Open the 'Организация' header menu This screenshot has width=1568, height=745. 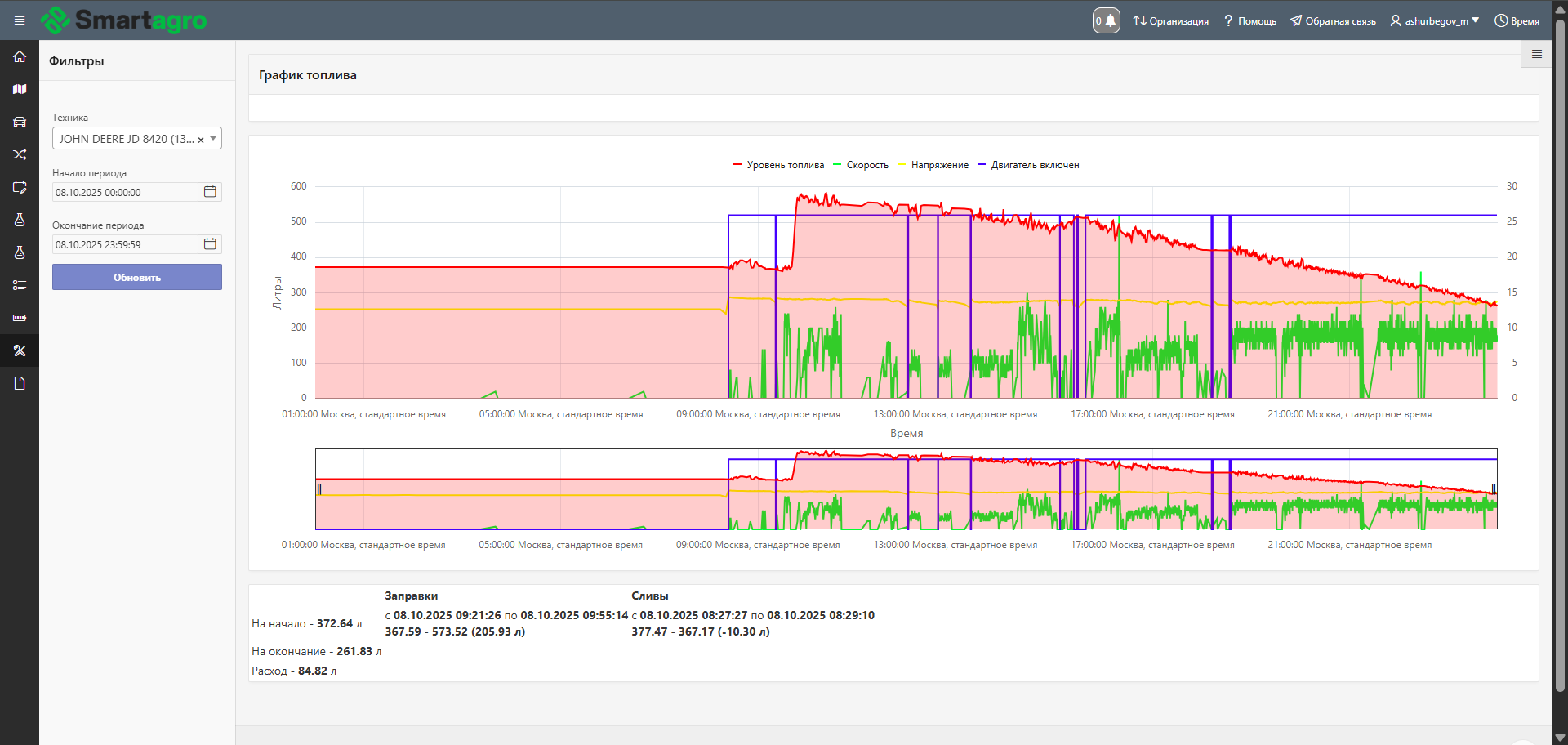(x=1171, y=20)
